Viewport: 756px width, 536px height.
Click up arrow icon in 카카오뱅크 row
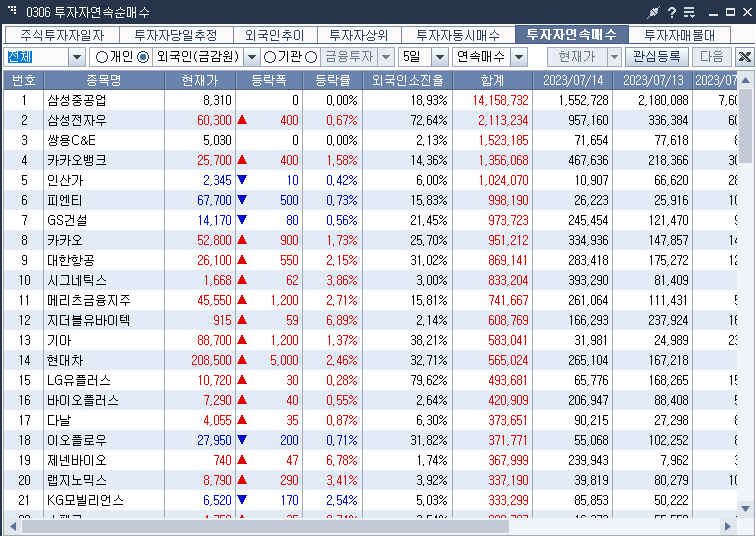click(x=242, y=160)
